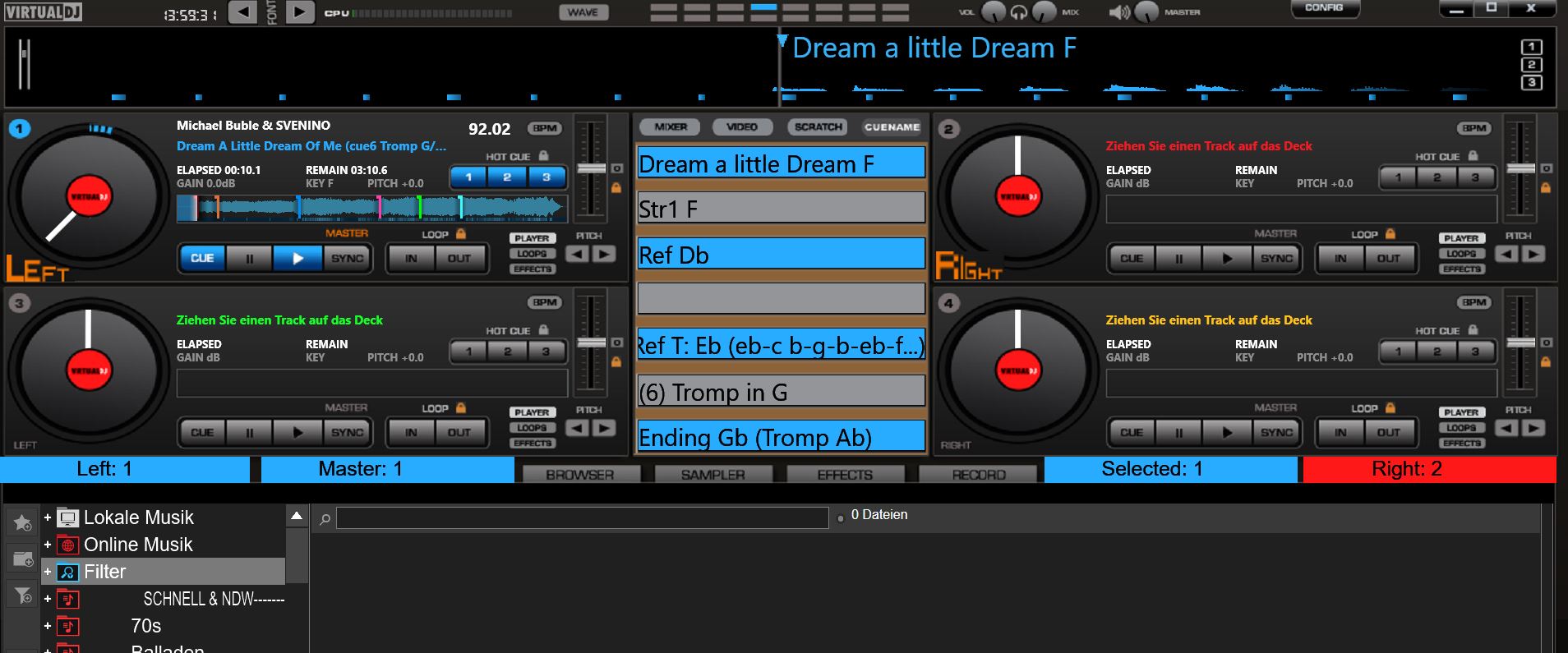Click the previous arrow in top bar

242,12
